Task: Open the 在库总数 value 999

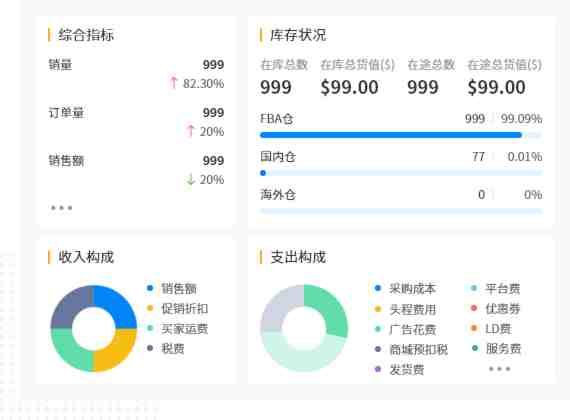Action: 276,87
